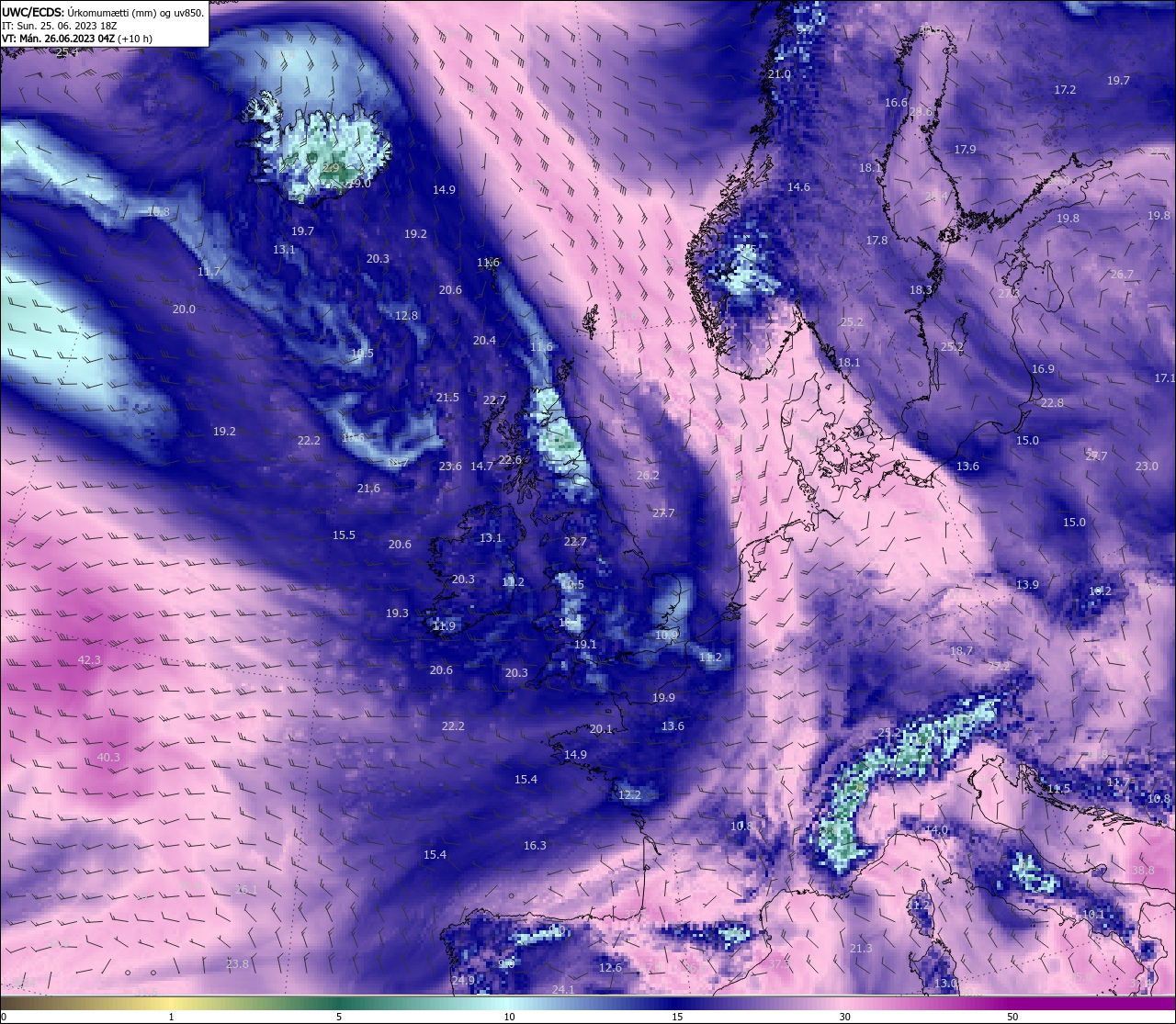Click the 13.9 value label

[x=1027, y=584]
